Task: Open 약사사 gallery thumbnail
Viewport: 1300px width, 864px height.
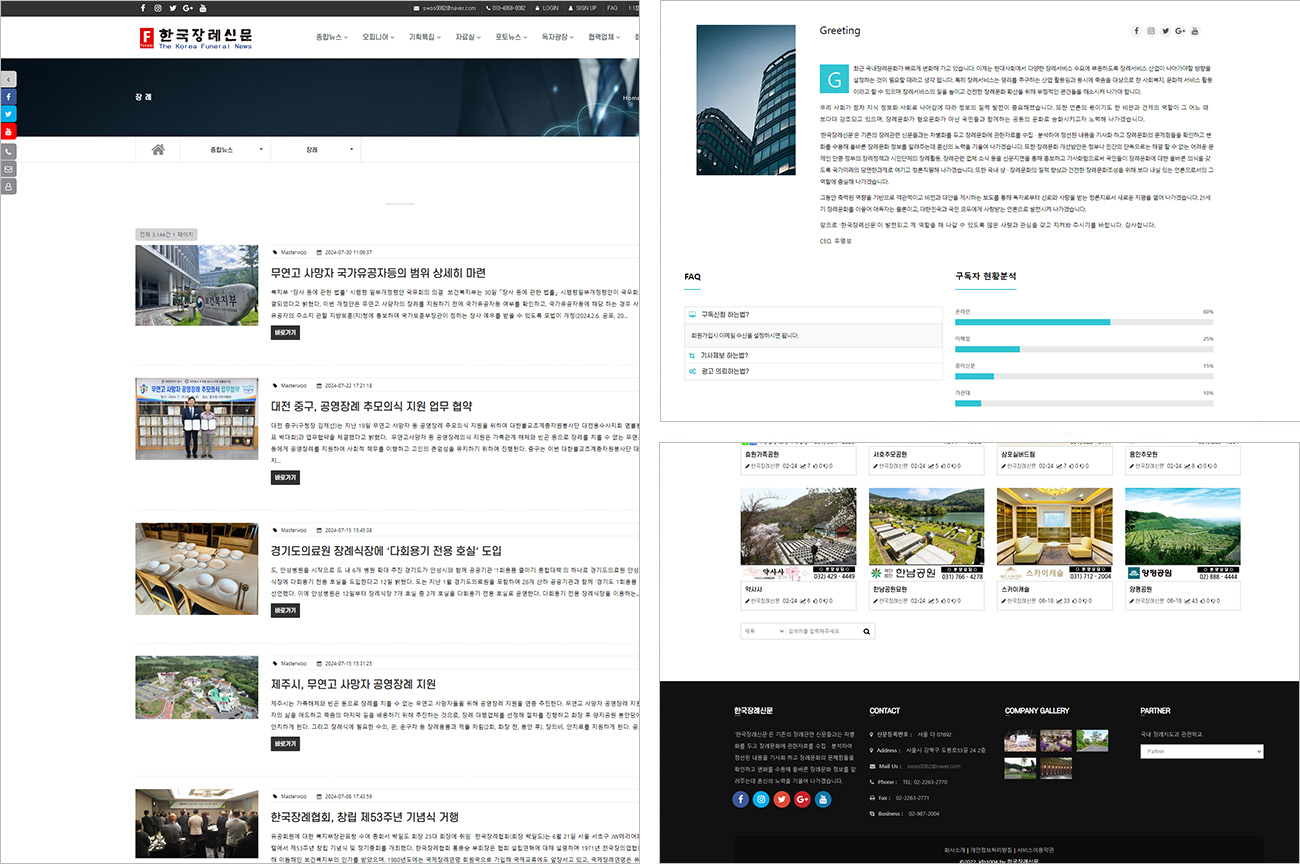Action: click(x=799, y=534)
